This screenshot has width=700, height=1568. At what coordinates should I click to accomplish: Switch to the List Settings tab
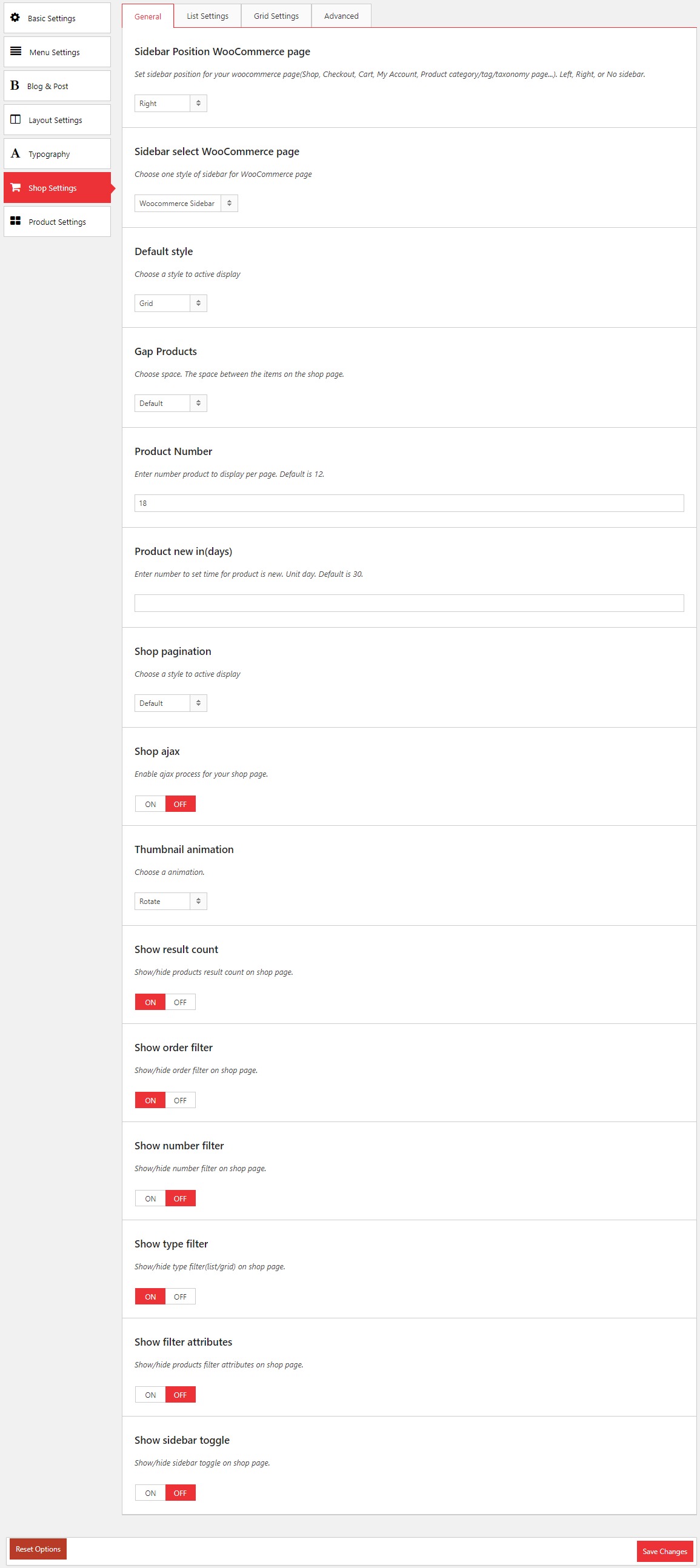(x=207, y=16)
